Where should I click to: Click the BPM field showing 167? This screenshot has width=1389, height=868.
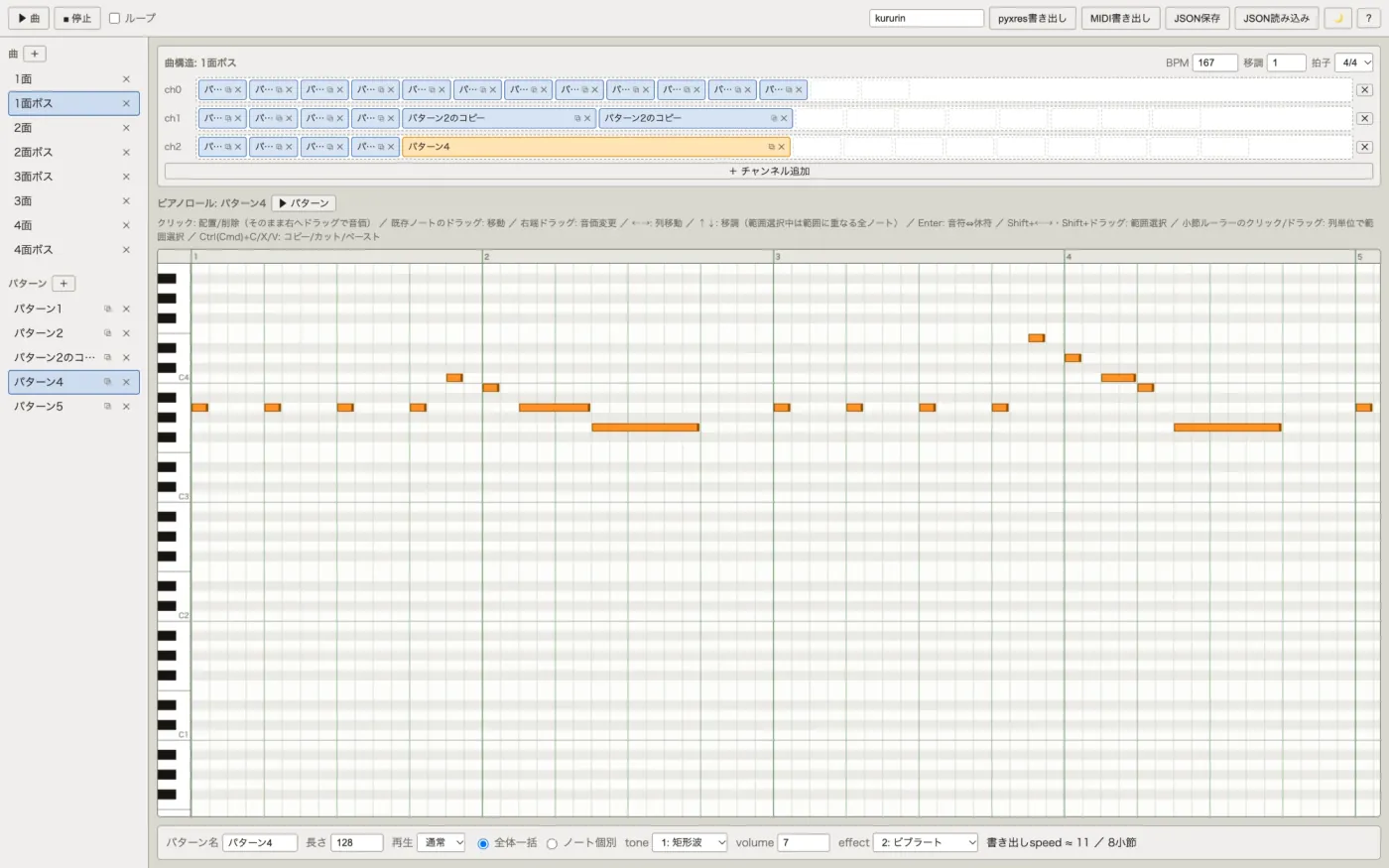coord(1215,62)
